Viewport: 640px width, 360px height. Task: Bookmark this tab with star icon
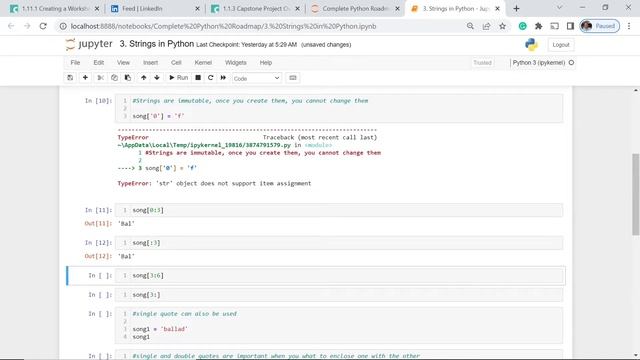point(502,26)
